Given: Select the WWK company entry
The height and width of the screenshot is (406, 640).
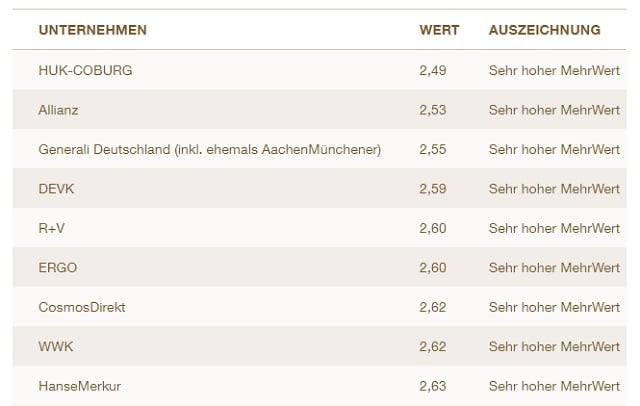Looking at the screenshot, I should pos(56,346).
